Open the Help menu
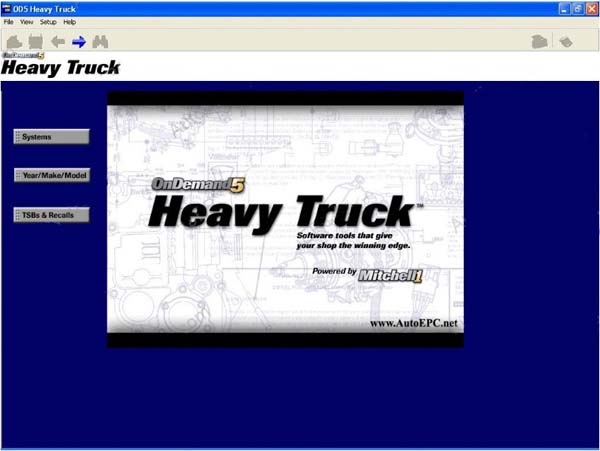600x451 pixels. [69, 22]
